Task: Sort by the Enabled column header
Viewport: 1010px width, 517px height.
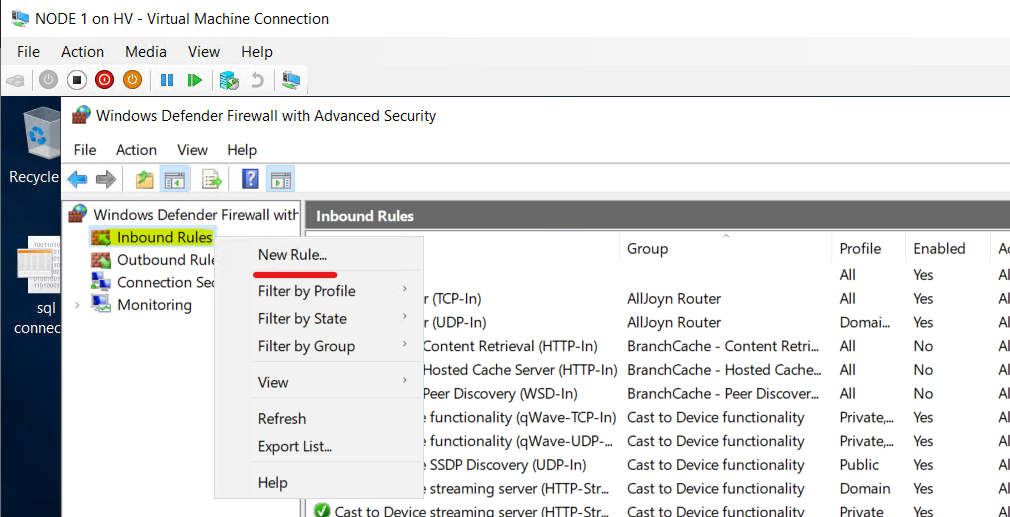Action: pyautogui.click(x=948, y=249)
